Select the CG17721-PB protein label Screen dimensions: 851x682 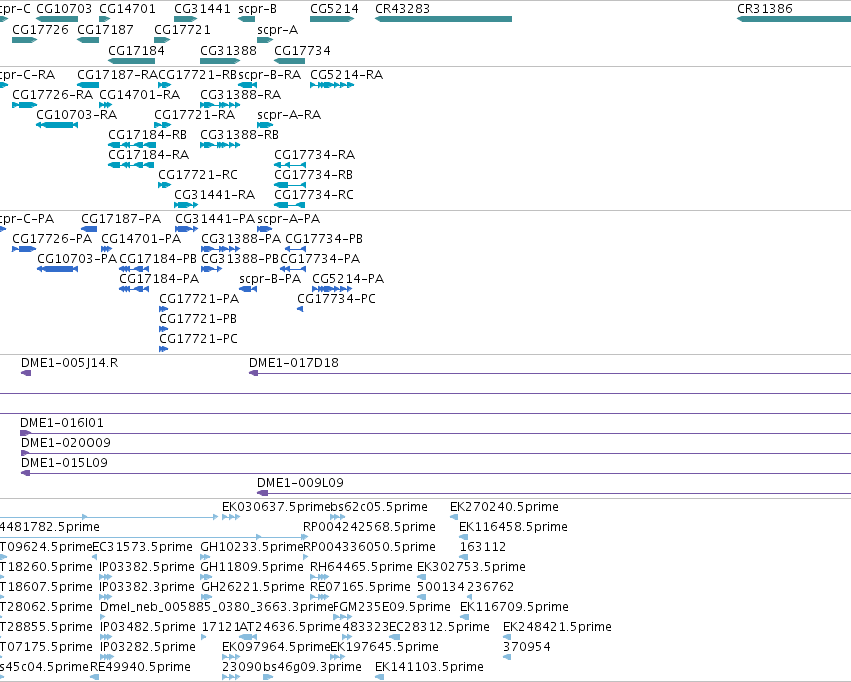pyautogui.click(x=198, y=319)
